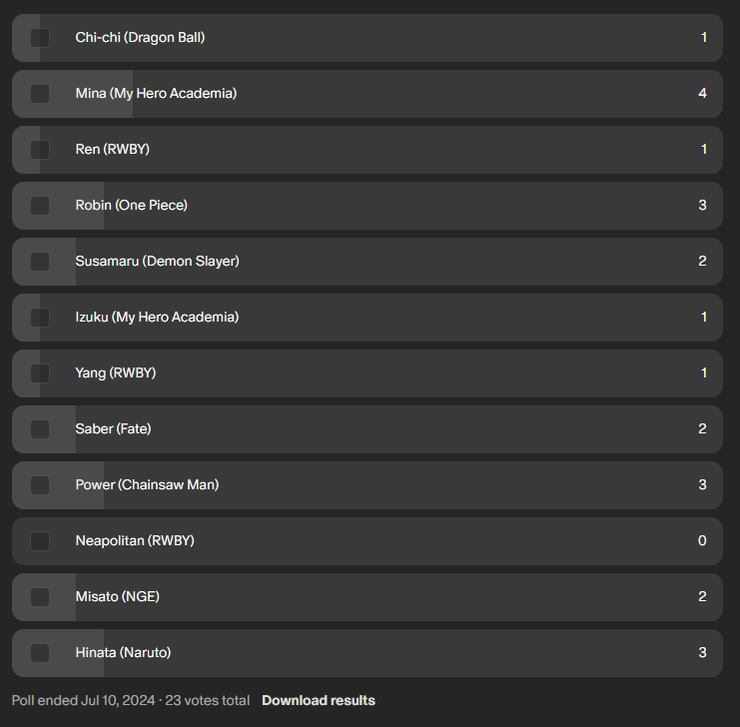Image resolution: width=740 pixels, height=727 pixels.
Task: Click the Saber (Fate) option label
Action: point(113,429)
